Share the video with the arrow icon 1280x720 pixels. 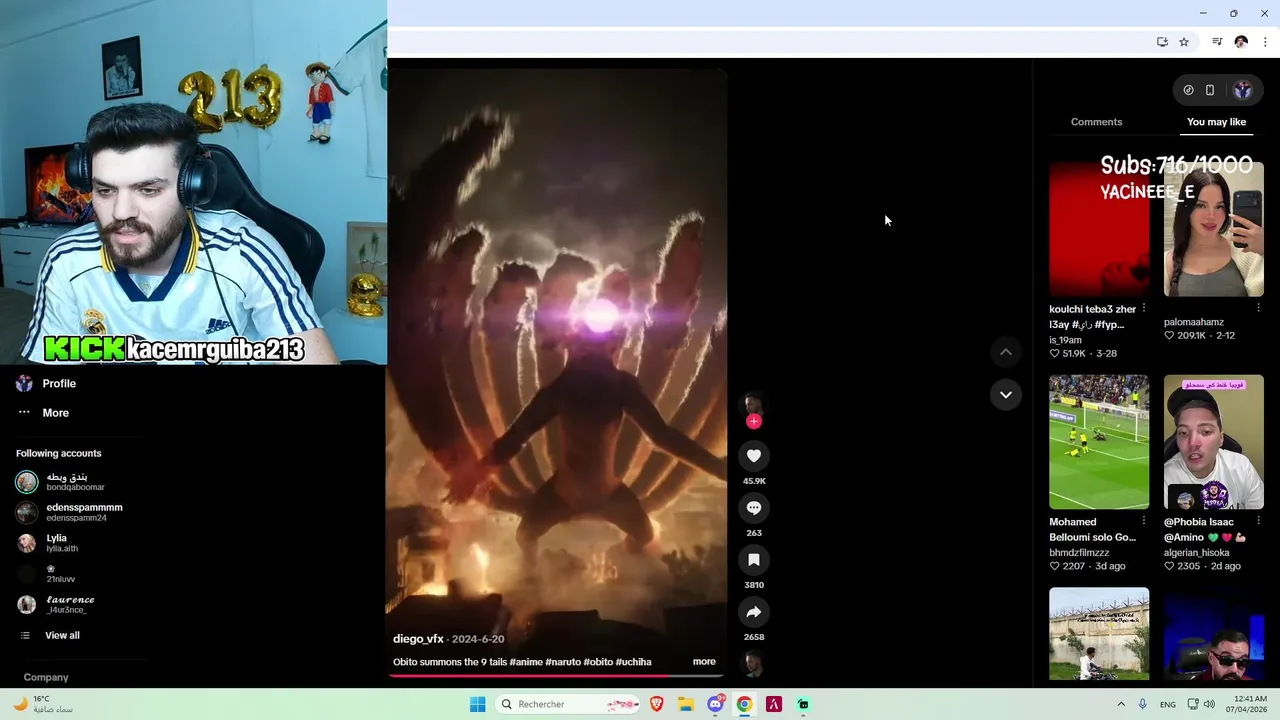click(x=754, y=612)
